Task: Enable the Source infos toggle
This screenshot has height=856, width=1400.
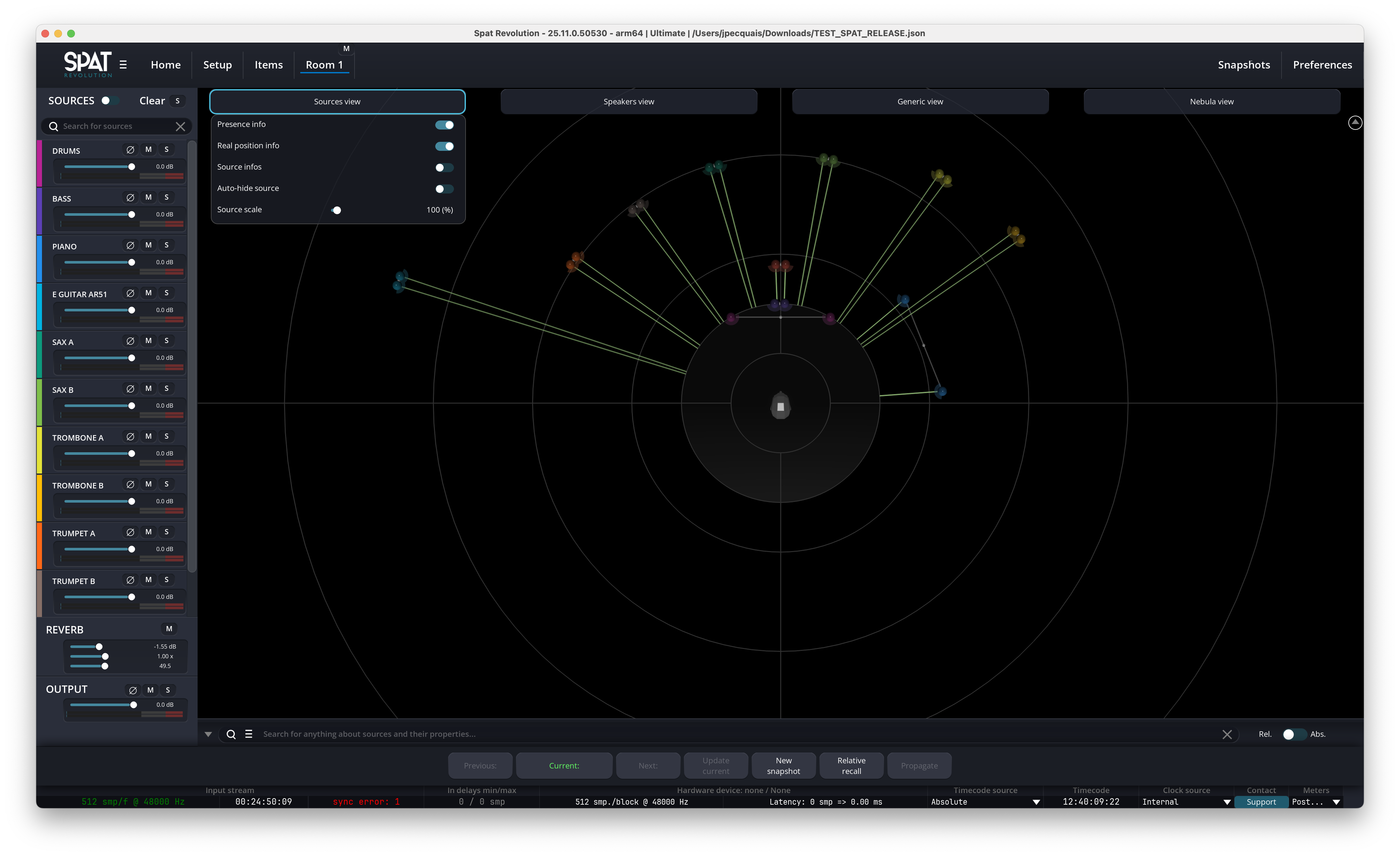Action: click(x=444, y=168)
